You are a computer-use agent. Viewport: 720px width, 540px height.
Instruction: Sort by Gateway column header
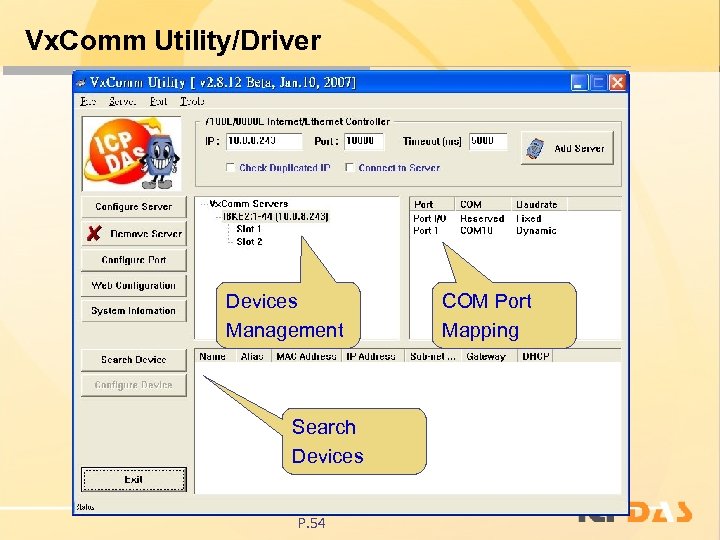pyautogui.click(x=489, y=356)
